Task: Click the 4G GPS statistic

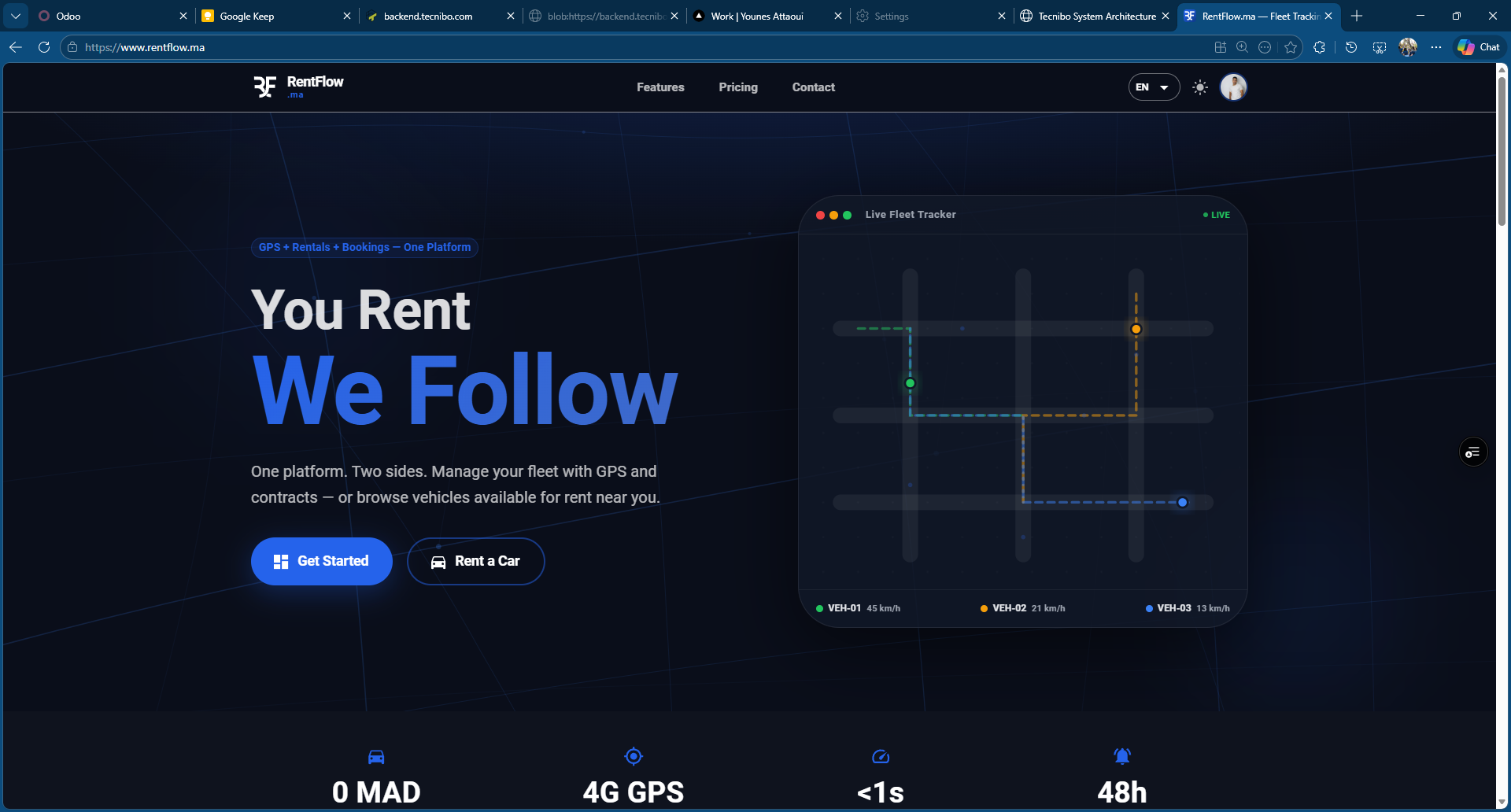Action: point(634,792)
